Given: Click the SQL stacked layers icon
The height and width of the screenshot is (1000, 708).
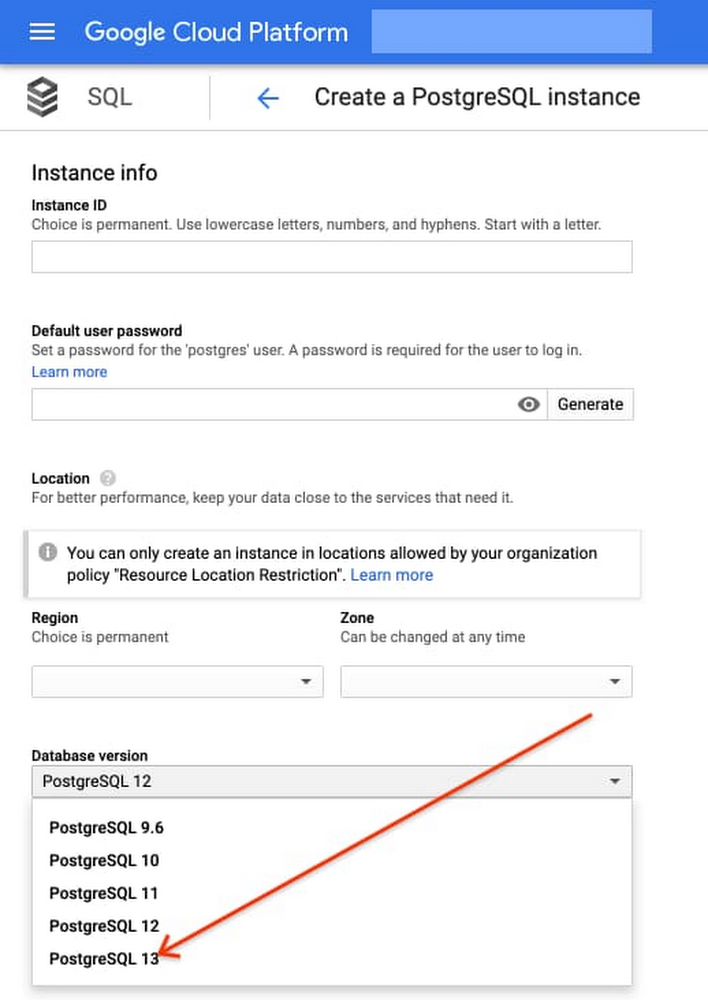Looking at the screenshot, I should point(43,97).
